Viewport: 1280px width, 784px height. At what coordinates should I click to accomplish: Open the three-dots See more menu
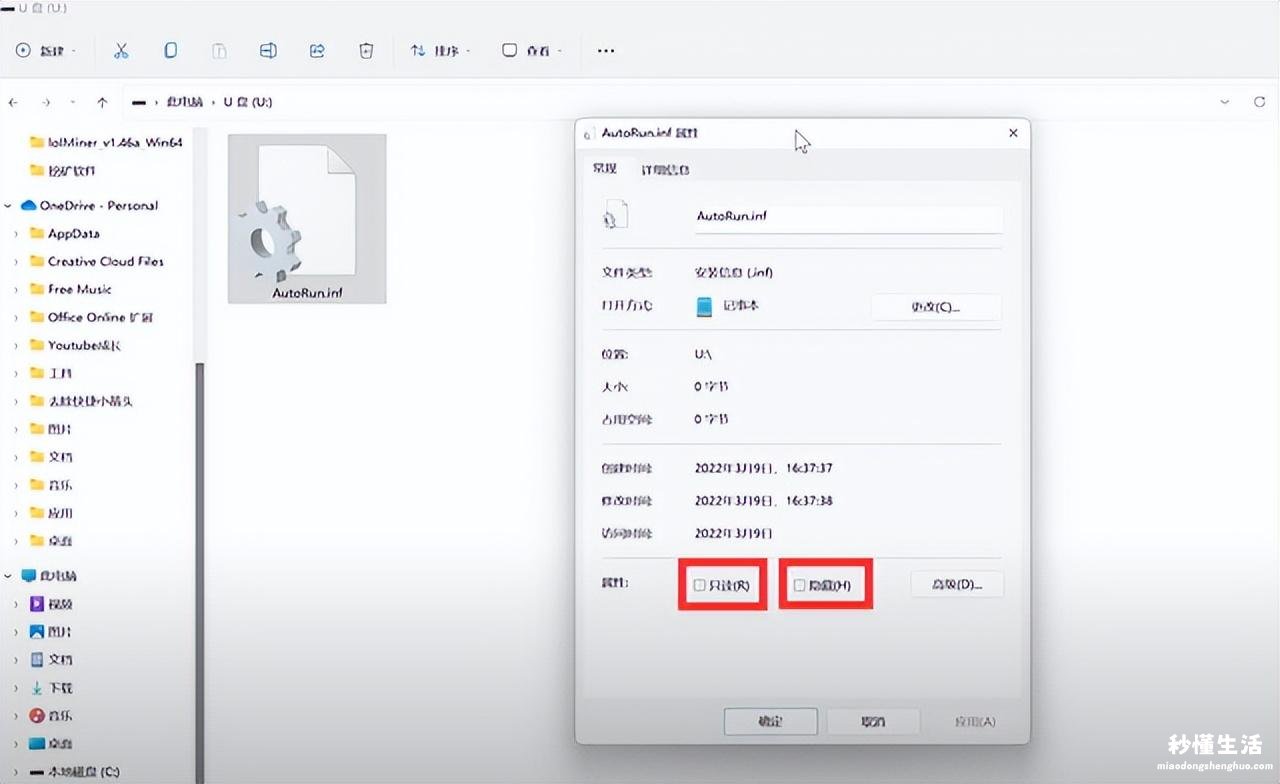click(606, 50)
